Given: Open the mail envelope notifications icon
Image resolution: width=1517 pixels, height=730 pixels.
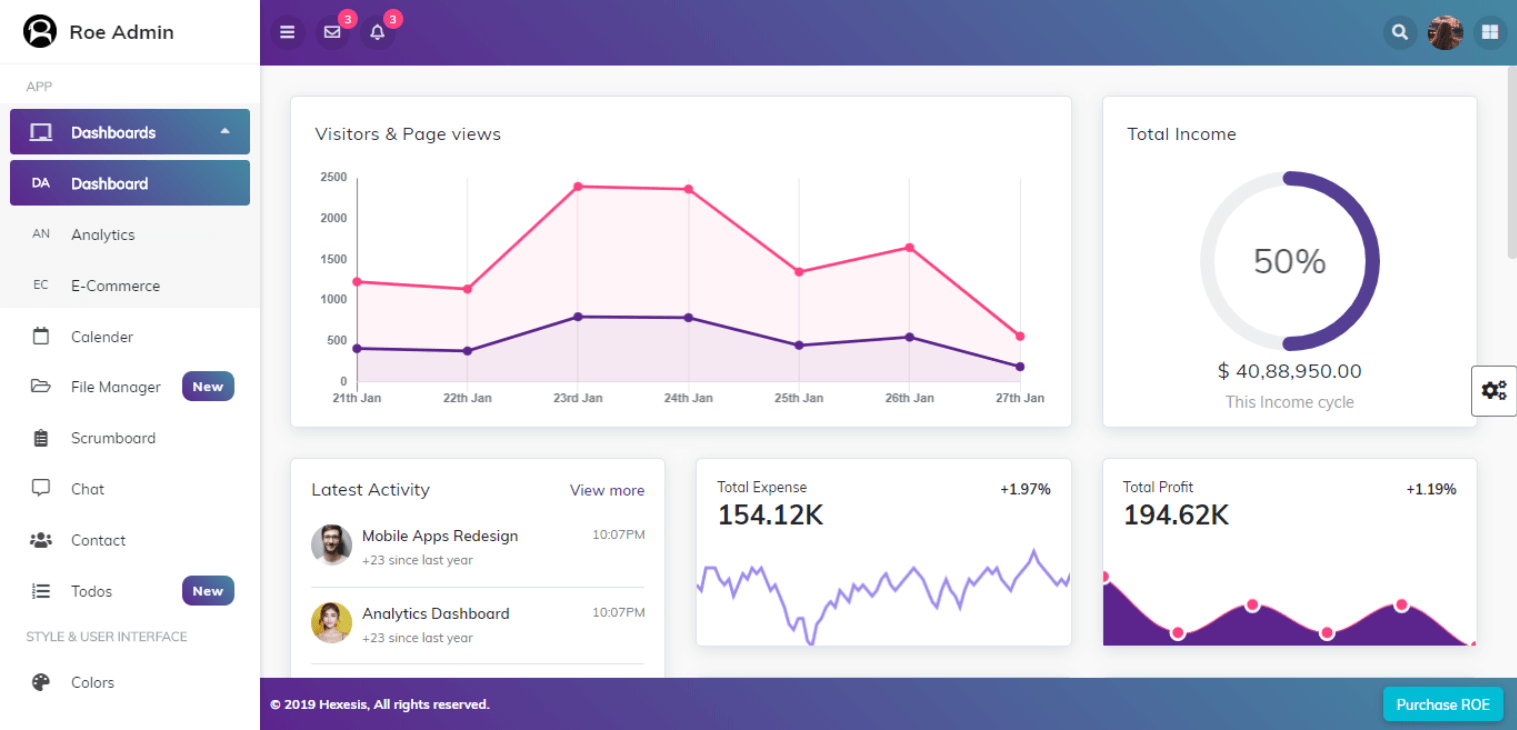Looking at the screenshot, I should click(x=333, y=33).
